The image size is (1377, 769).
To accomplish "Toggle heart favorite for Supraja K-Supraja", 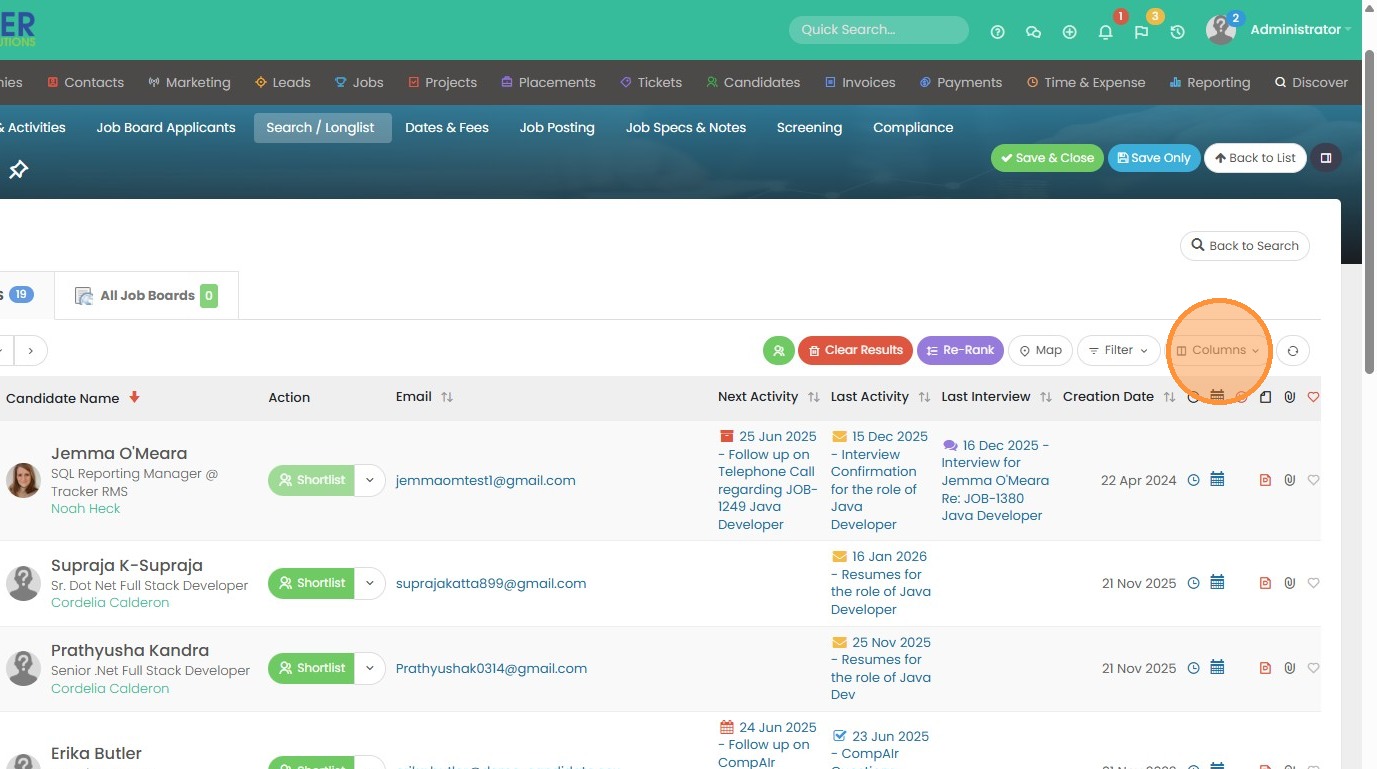I will tap(1314, 583).
